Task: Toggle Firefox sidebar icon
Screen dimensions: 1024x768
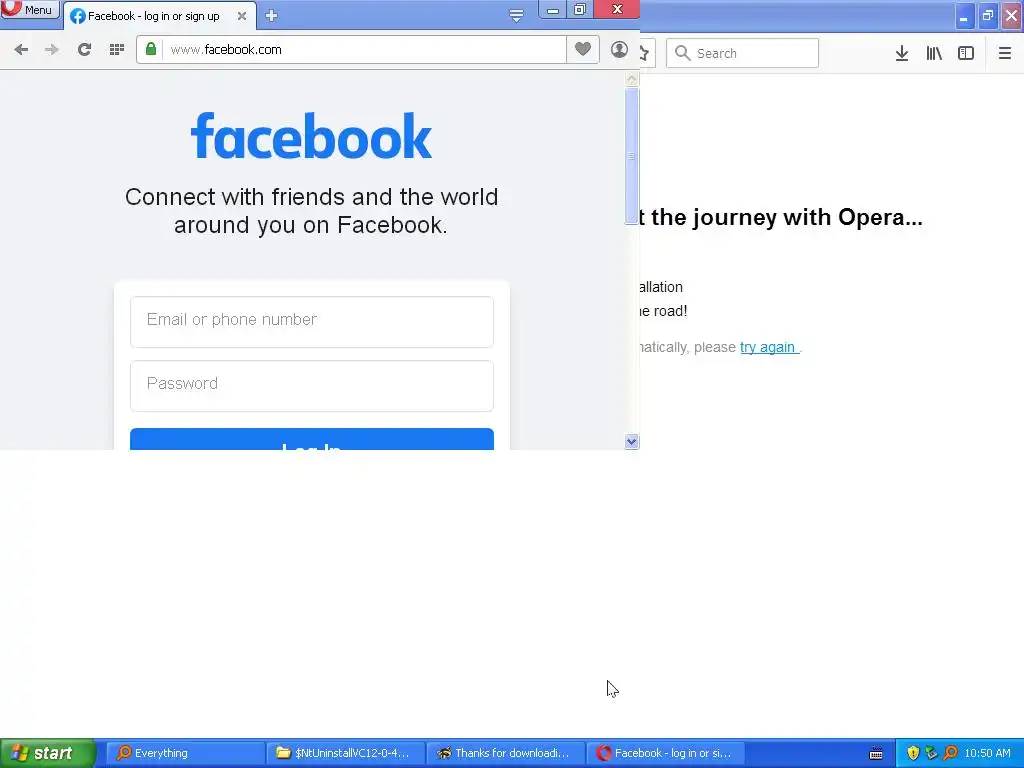Action: (x=966, y=54)
